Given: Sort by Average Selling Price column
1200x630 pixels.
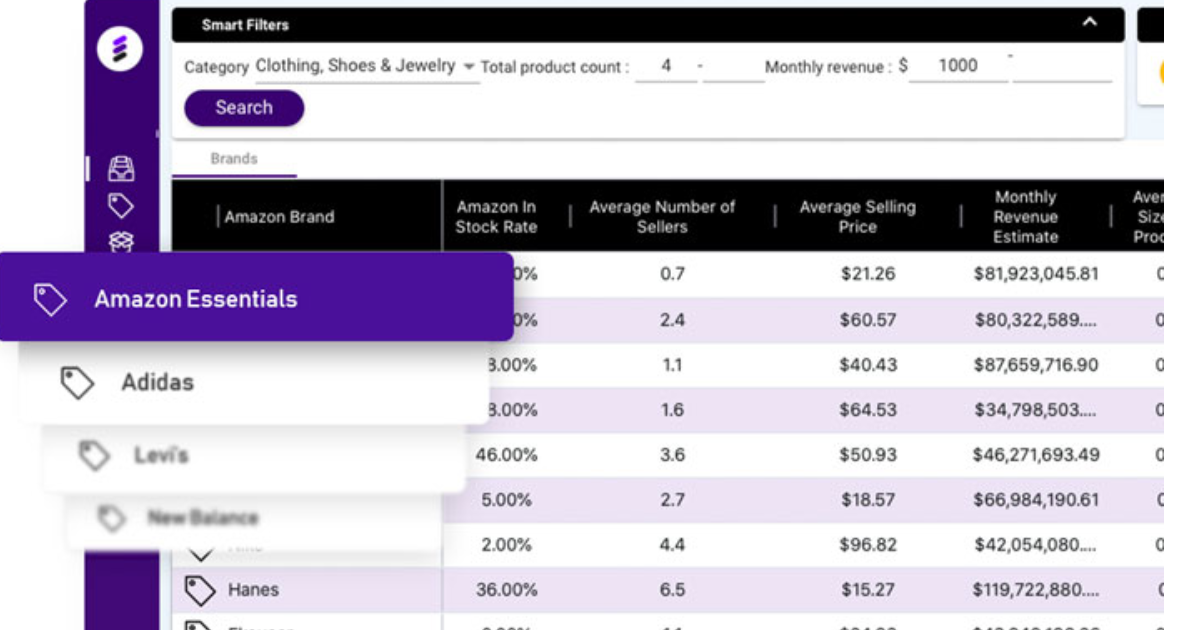Looking at the screenshot, I should pyautogui.click(x=857, y=217).
